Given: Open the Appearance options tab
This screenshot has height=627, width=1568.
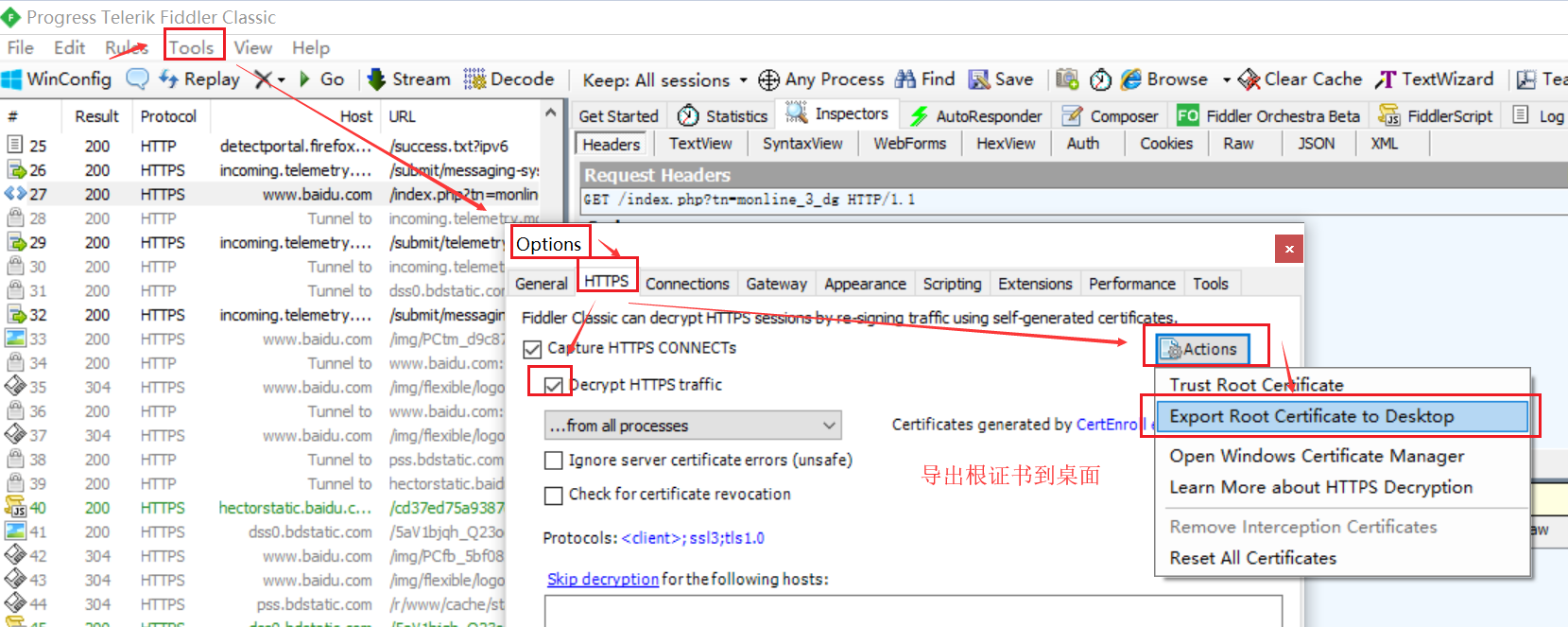Looking at the screenshot, I should point(865,284).
